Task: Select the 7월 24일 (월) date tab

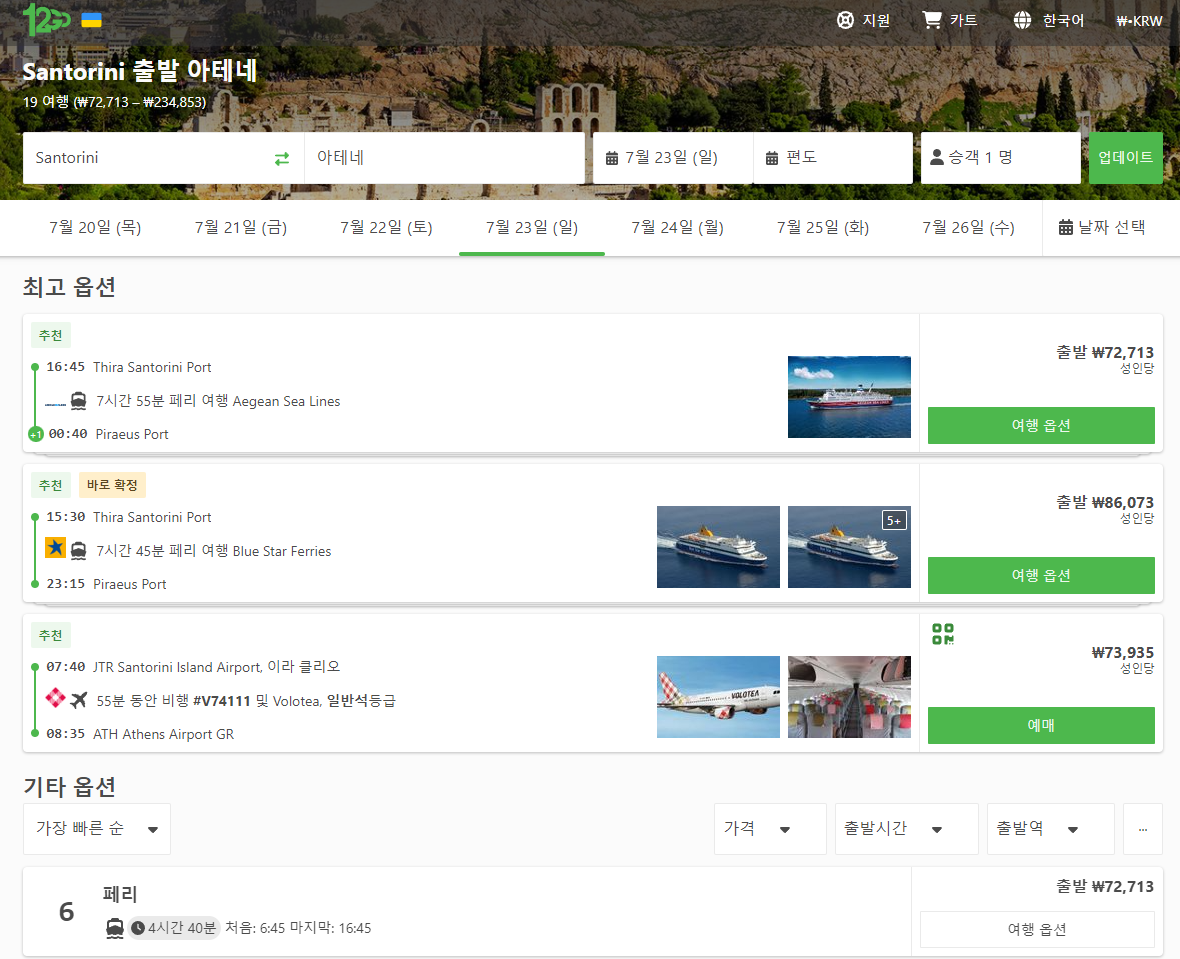Action: (x=677, y=227)
